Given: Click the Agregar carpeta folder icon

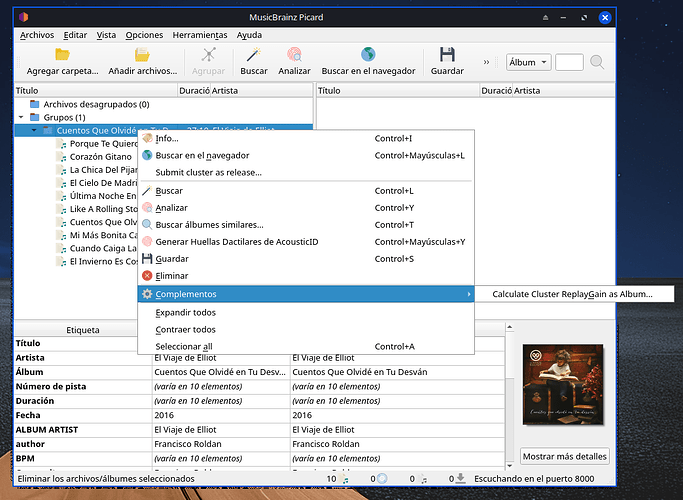Looking at the screenshot, I should (62, 55).
